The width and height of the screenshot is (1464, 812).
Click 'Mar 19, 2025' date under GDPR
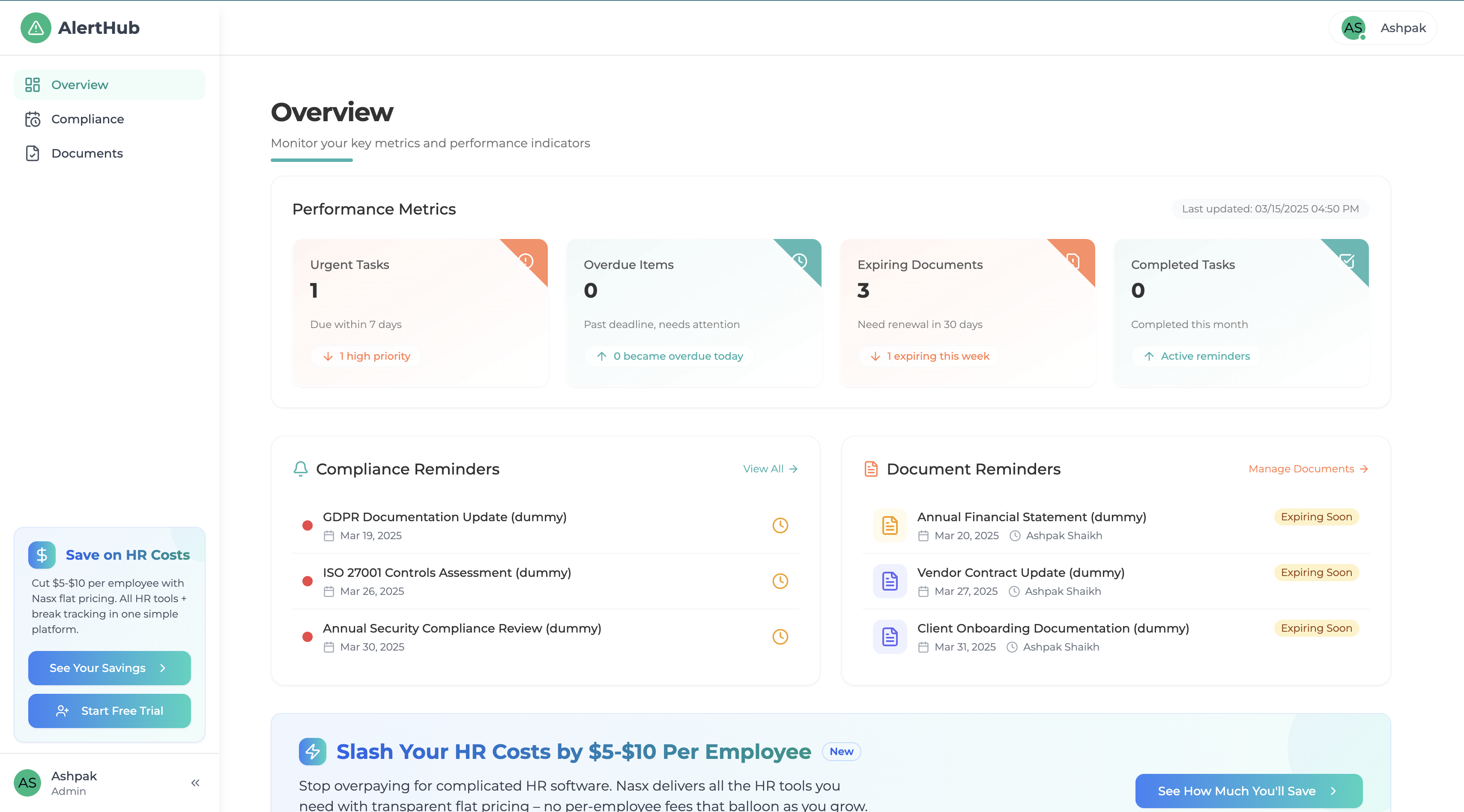pos(371,536)
